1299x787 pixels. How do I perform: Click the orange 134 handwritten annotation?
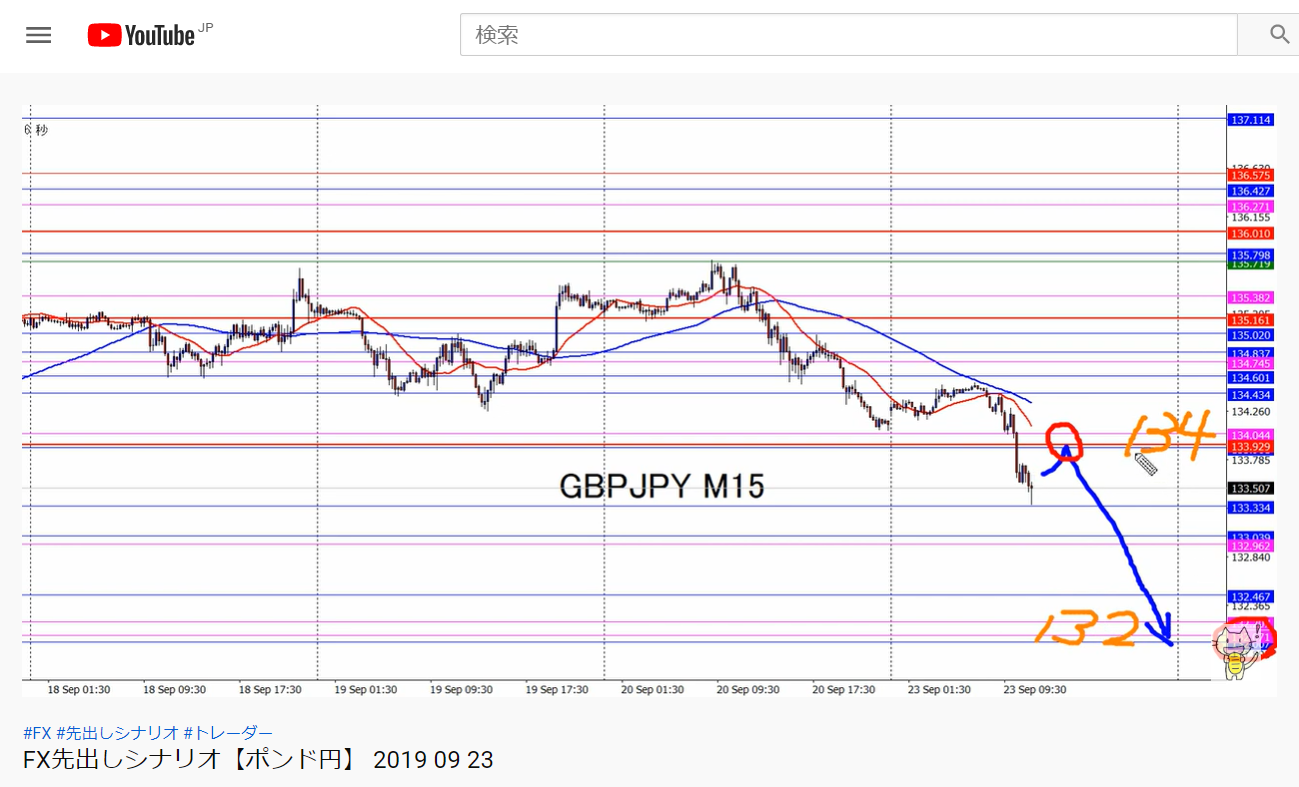click(1169, 437)
